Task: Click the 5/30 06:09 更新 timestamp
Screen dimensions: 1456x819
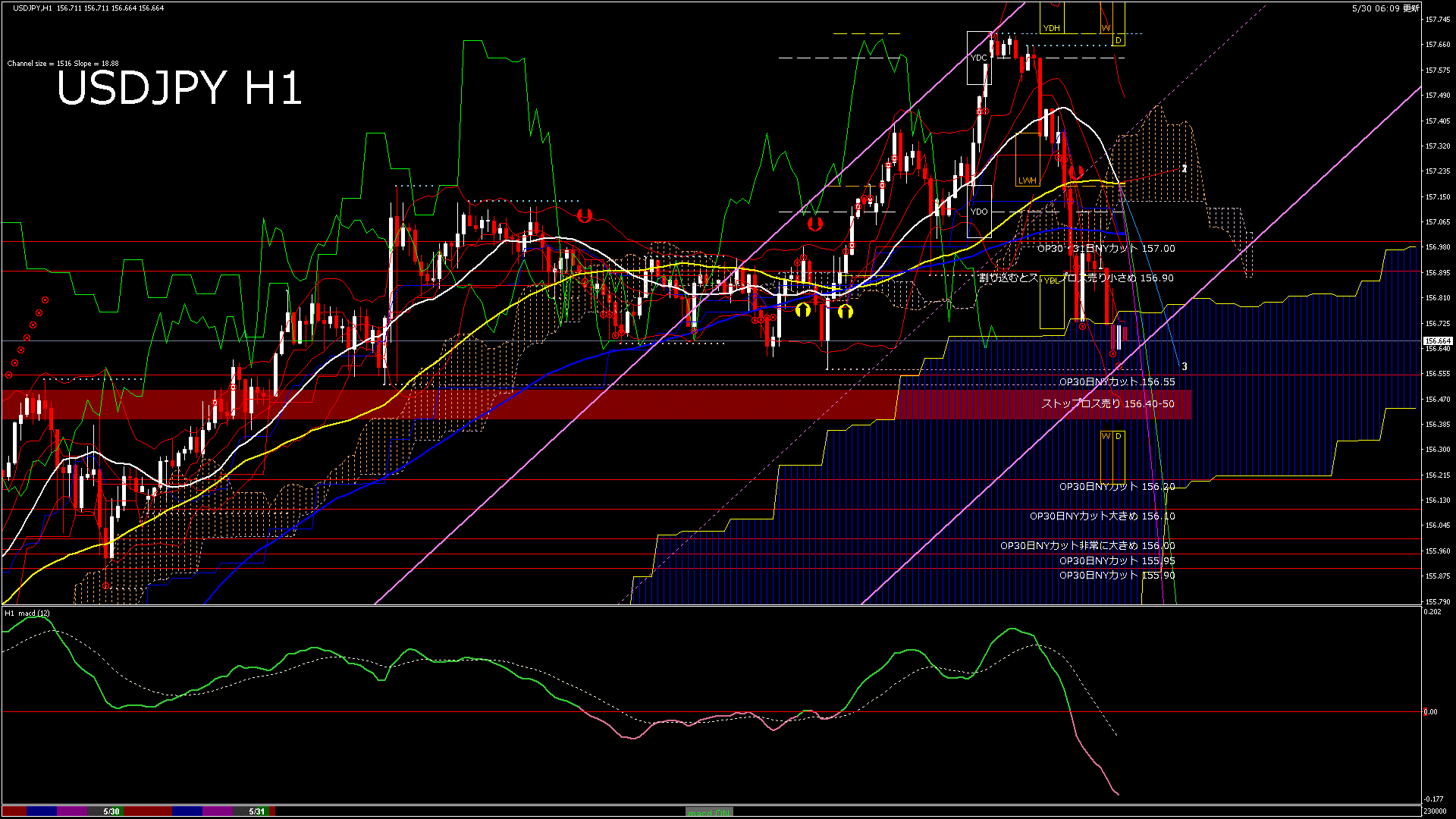Action: tap(1385, 8)
